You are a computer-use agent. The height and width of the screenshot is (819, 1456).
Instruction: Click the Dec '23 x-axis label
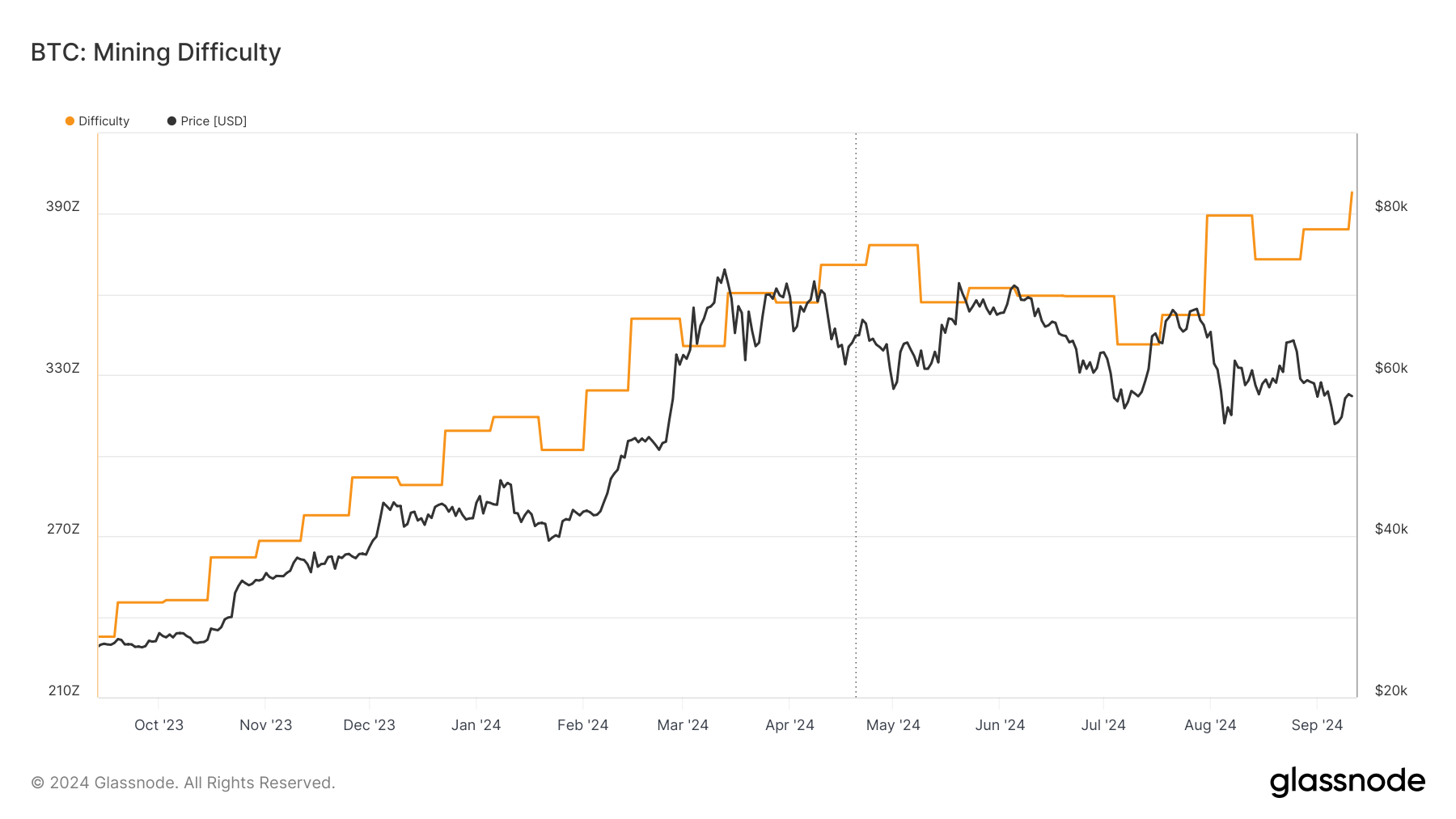[x=369, y=725]
